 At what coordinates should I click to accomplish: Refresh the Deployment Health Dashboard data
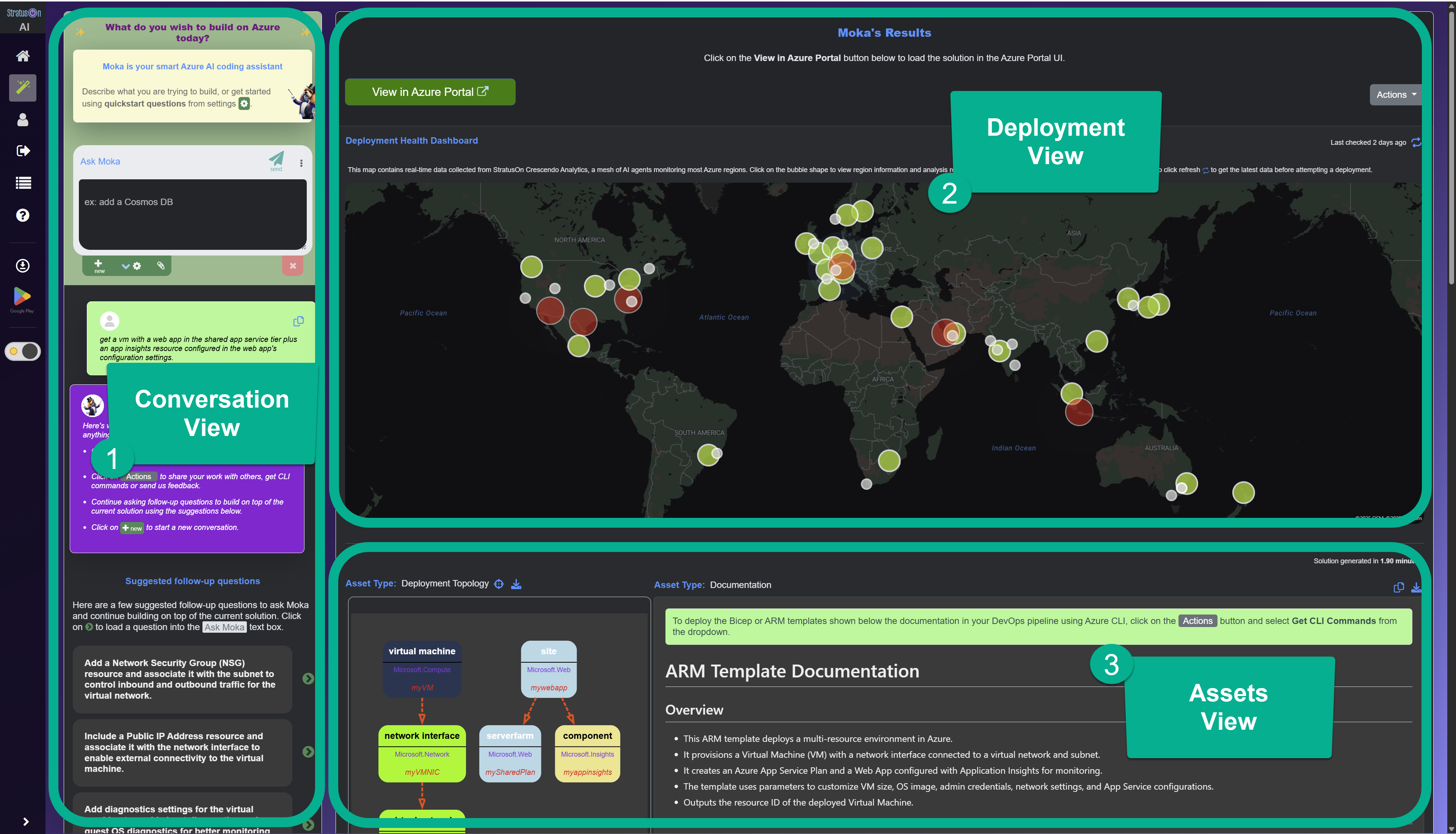click(1417, 142)
